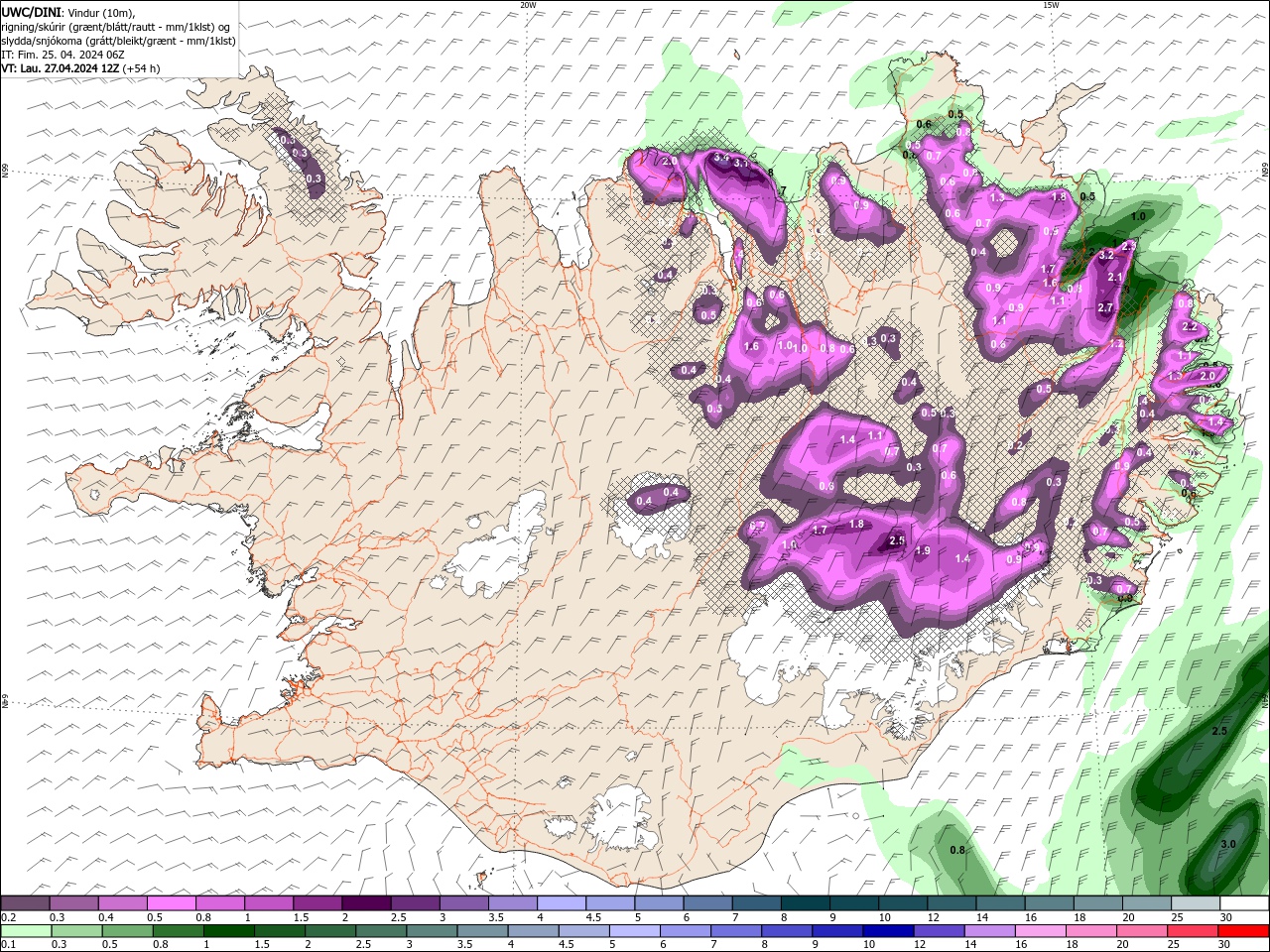Click the 2.1 snowfall value
Screen dimensions: 1270x952
pos(1114,278)
